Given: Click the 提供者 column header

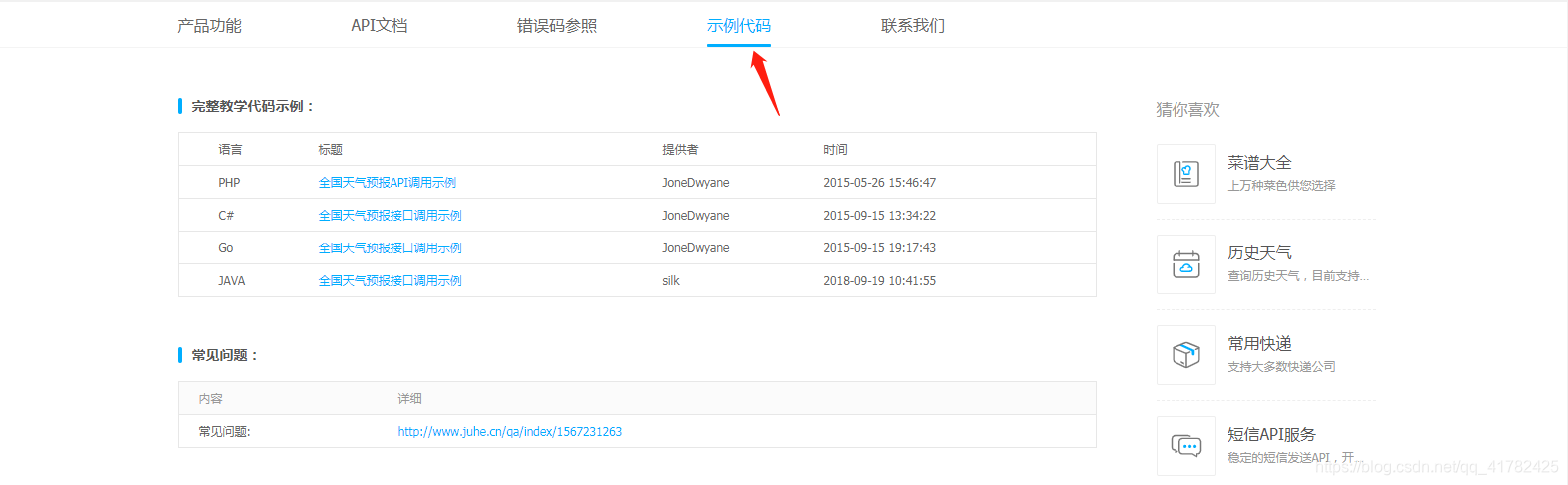Looking at the screenshot, I should (680, 150).
